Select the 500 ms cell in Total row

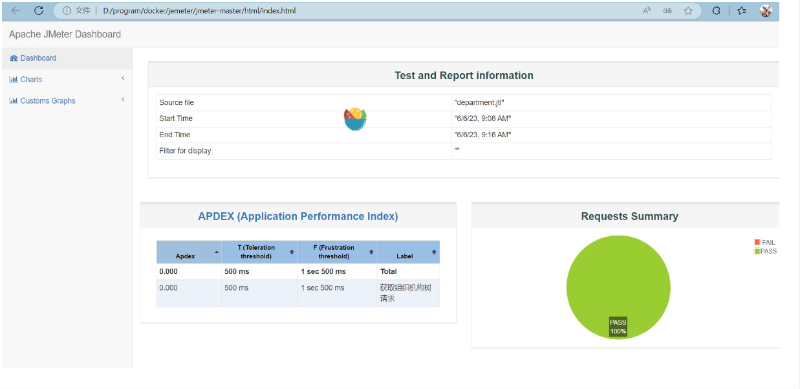pyautogui.click(x=259, y=272)
